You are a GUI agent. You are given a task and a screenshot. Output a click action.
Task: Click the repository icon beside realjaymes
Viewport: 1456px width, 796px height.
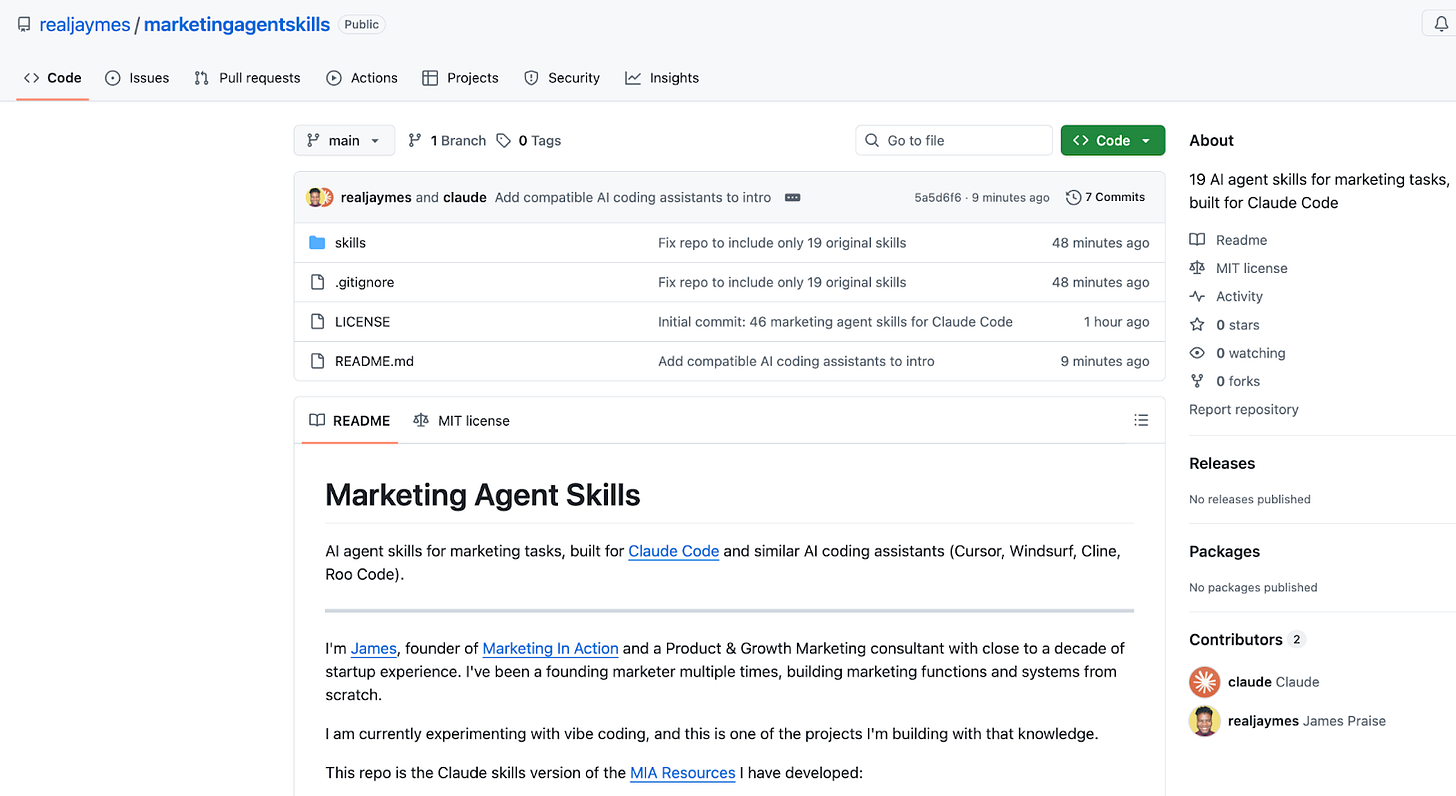[24, 25]
